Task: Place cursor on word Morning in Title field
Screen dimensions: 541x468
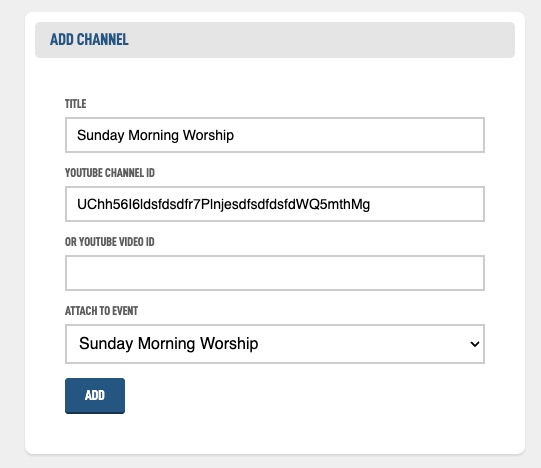Action: pyautogui.click(x=153, y=135)
